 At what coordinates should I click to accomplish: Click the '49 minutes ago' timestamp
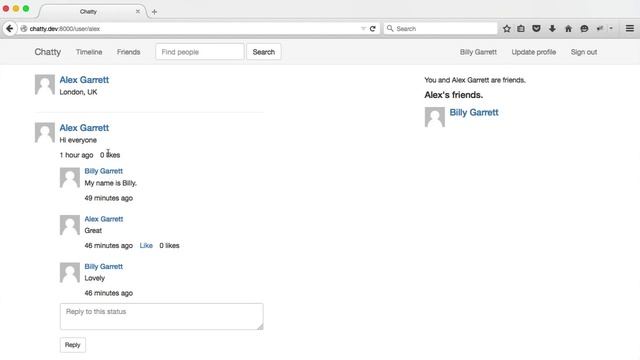(109, 198)
